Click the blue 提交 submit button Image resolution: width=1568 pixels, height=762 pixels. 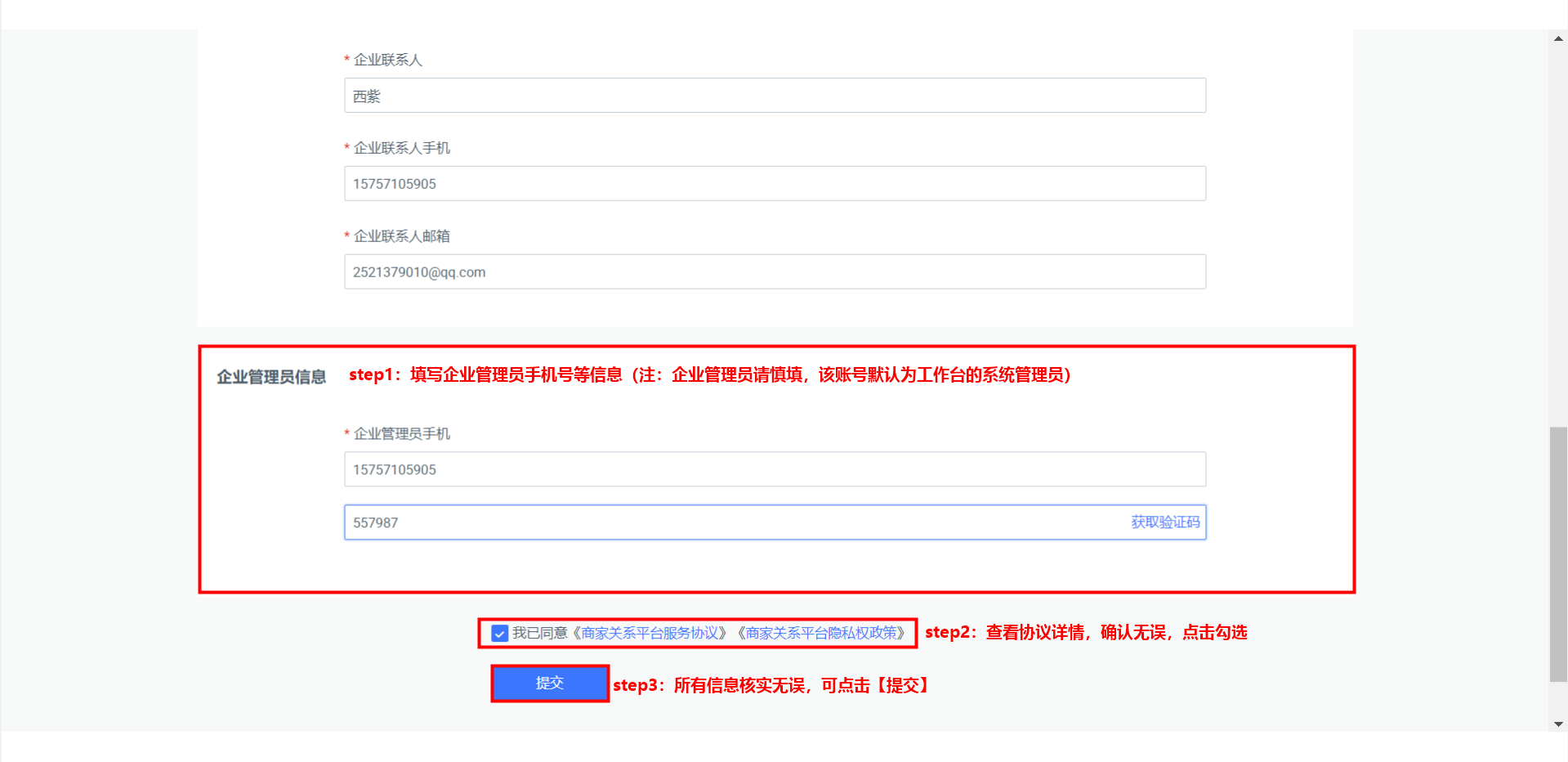pos(550,684)
